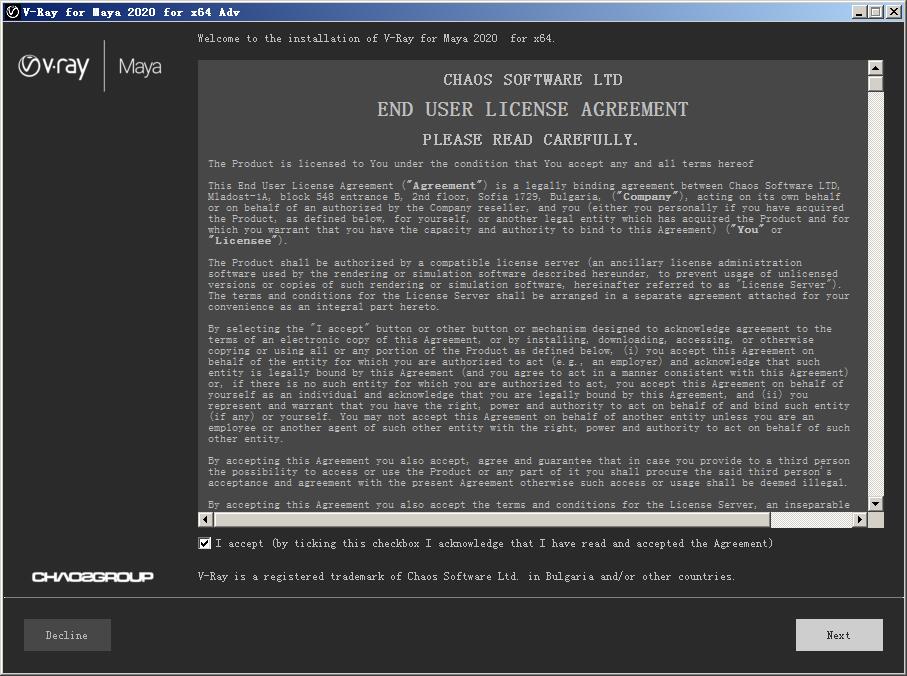Click the "CHAOS SOFTWARE LTD" heading

click(x=533, y=80)
